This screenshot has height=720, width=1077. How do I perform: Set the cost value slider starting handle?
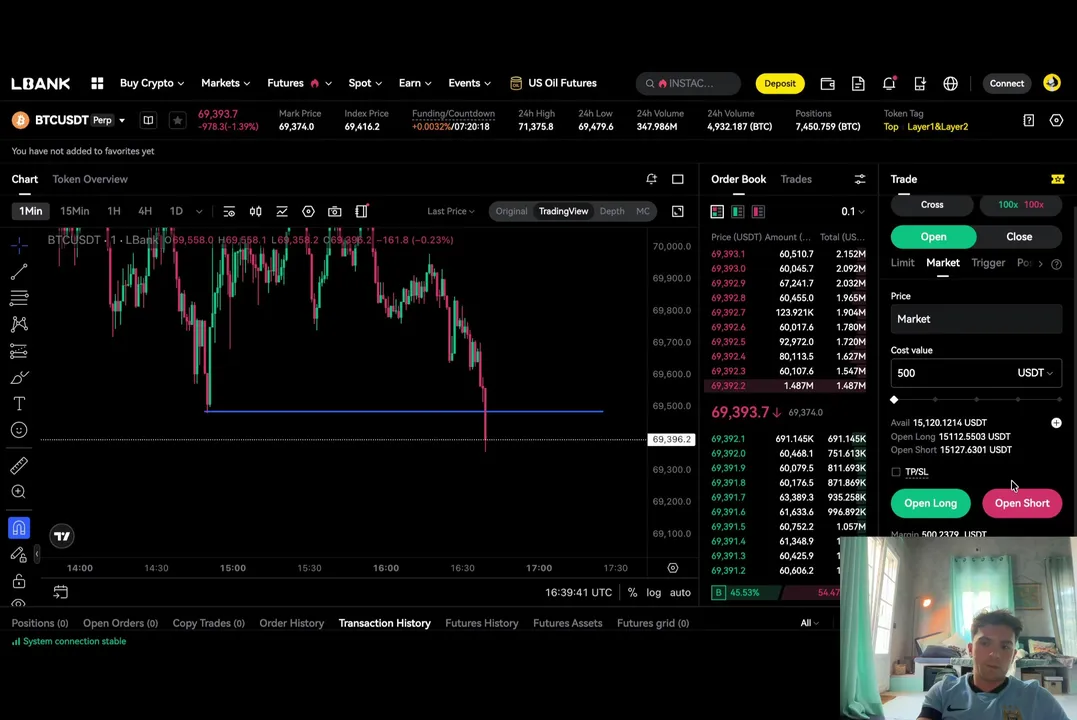[894, 399]
